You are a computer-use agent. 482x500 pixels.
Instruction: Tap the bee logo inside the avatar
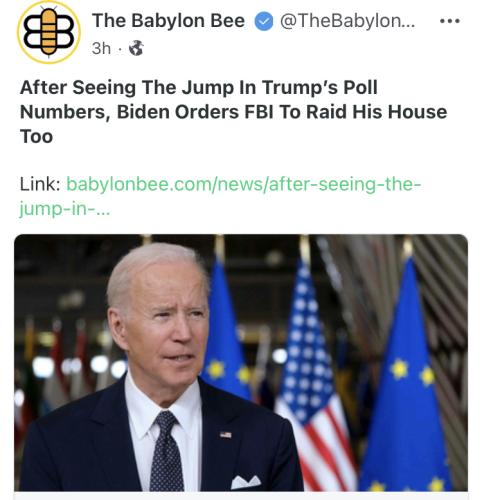(49, 32)
